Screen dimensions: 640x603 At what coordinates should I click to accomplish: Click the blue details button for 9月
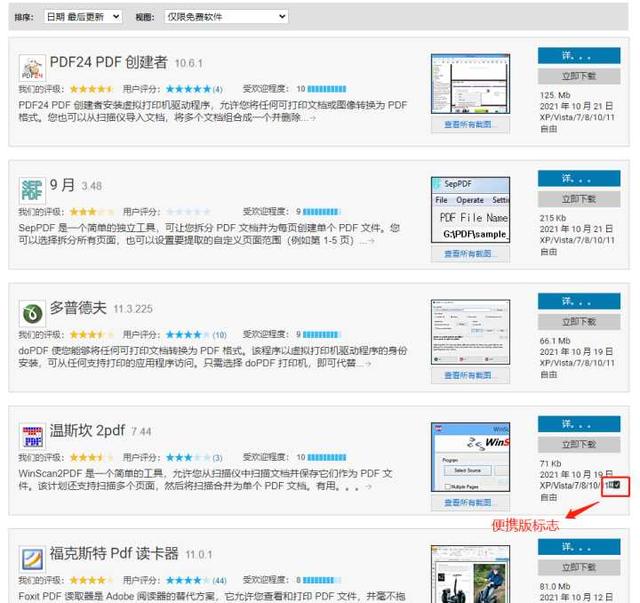(x=579, y=178)
